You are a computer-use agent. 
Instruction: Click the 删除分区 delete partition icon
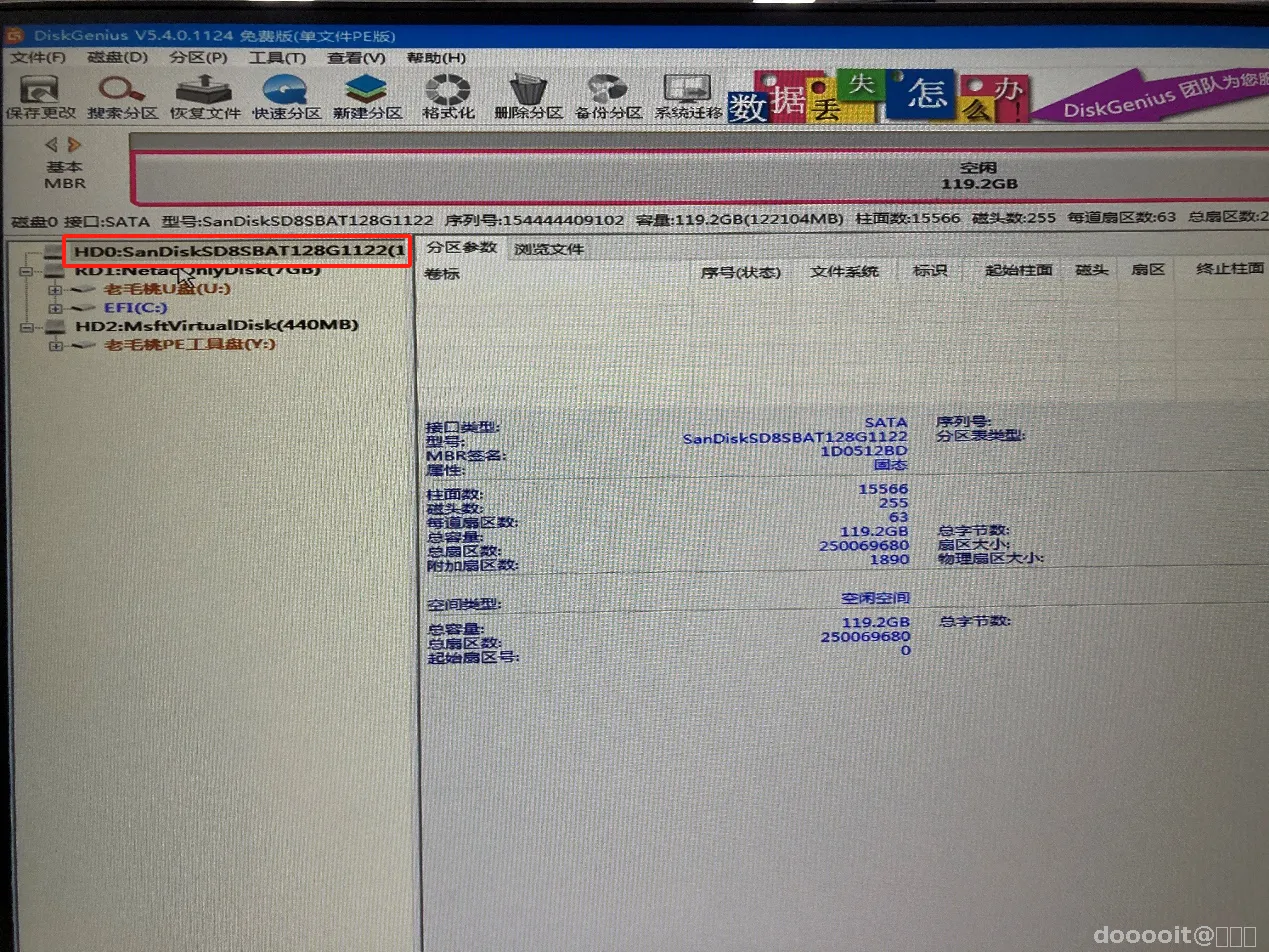pos(528,97)
